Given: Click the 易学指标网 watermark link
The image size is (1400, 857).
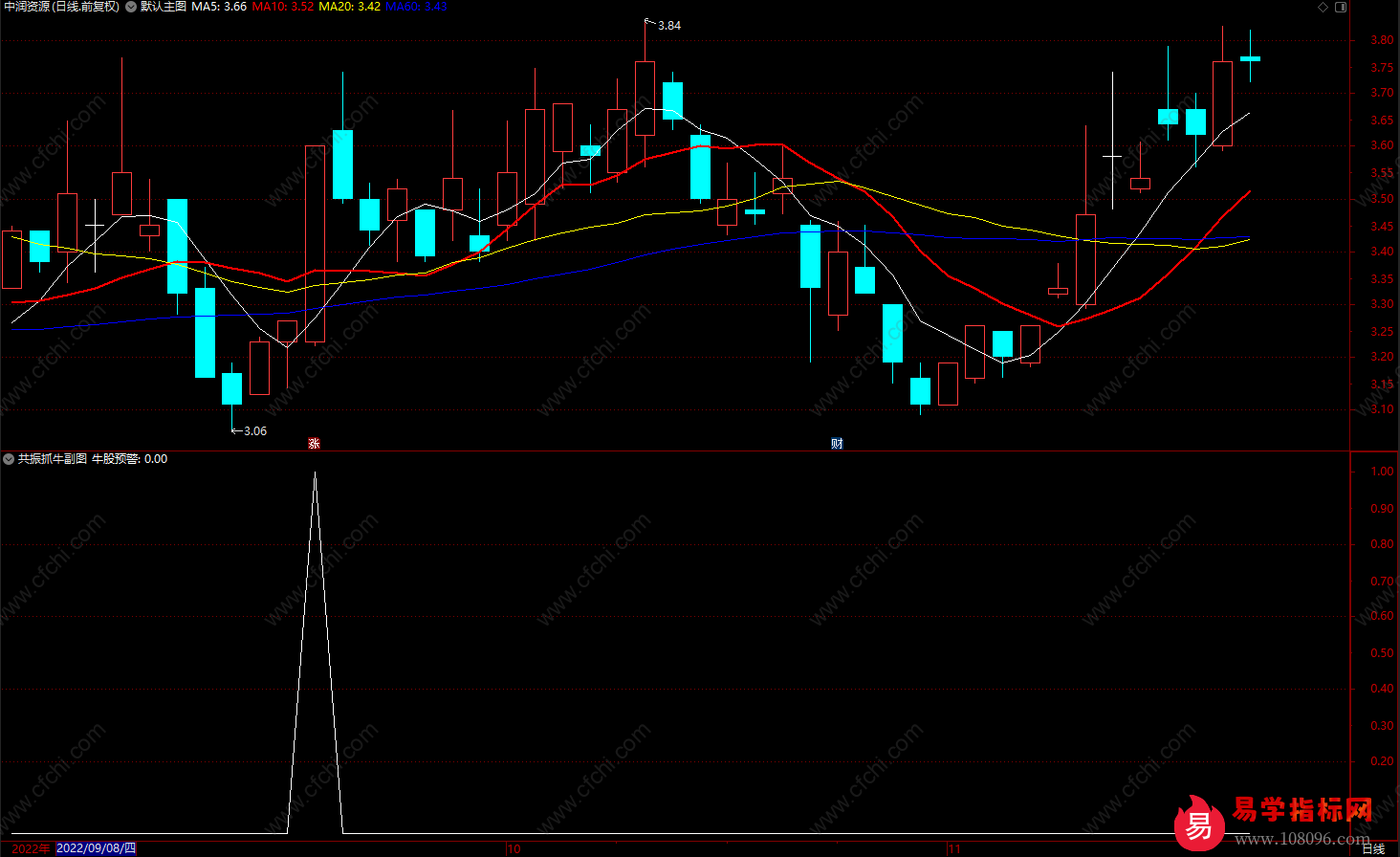Looking at the screenshot, I should (x=1301, y=811).
